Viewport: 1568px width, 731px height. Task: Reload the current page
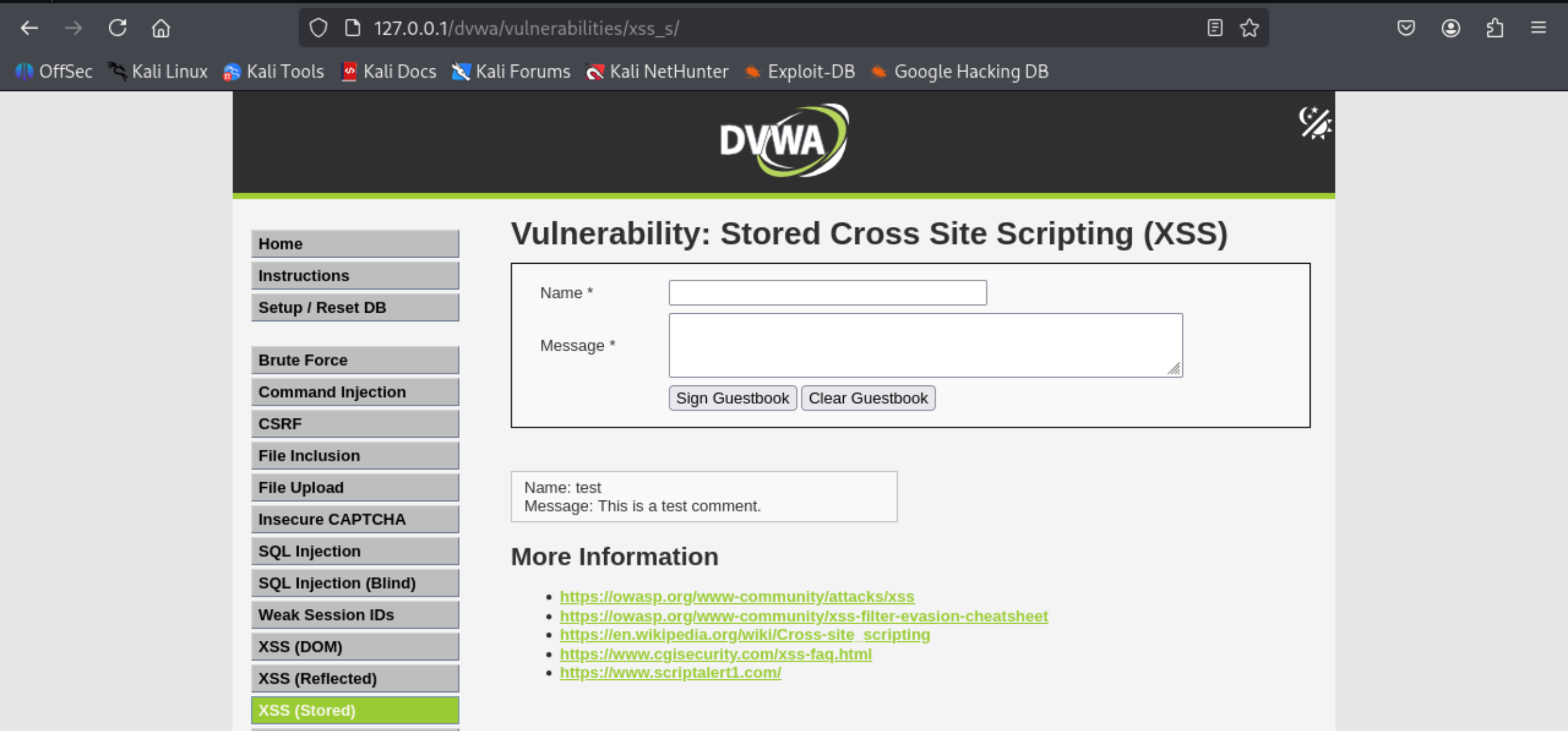(117, 28)
